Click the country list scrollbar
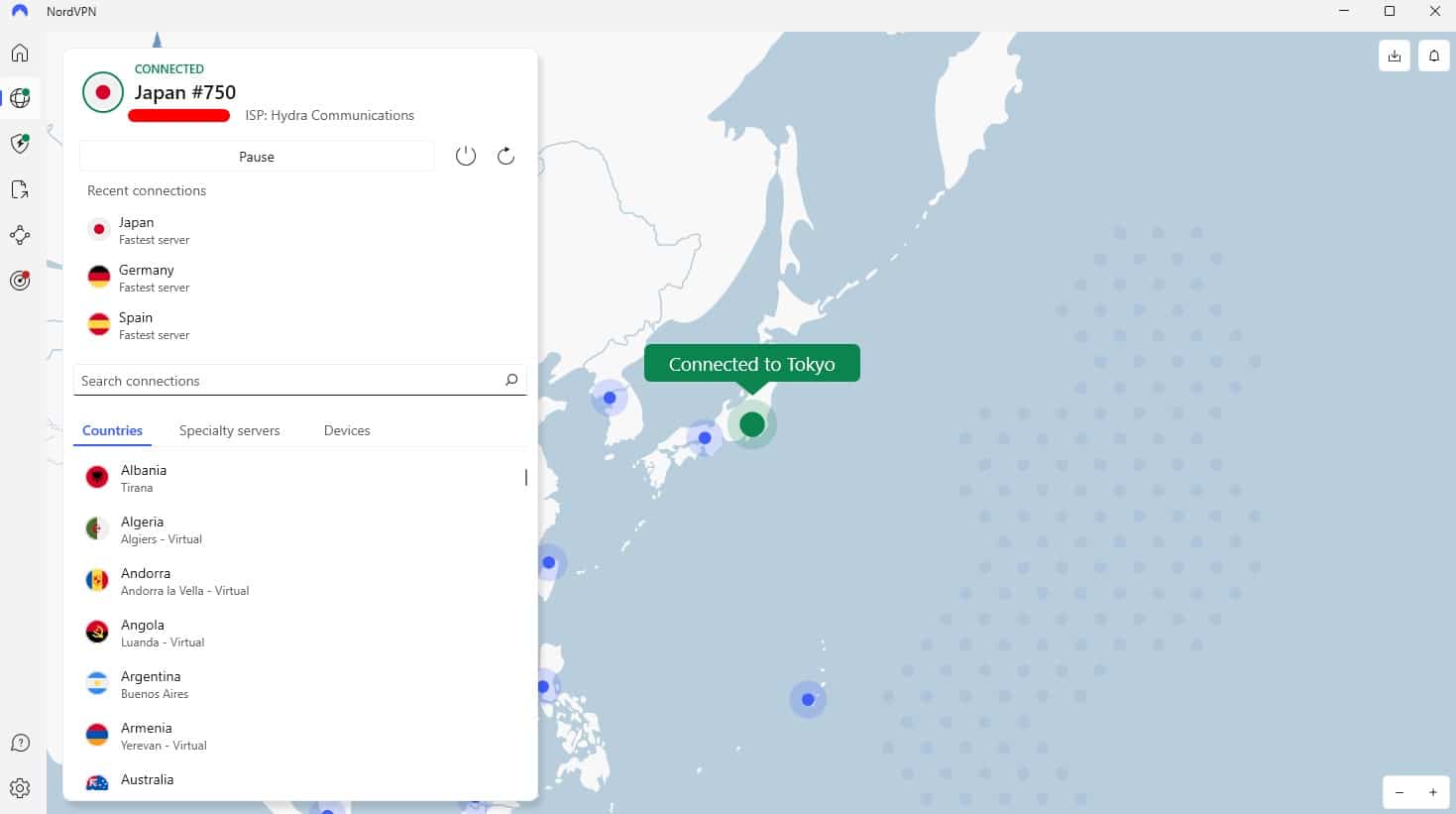The image size is (1456, 814). pyautogui.click(x=525, y=478)
